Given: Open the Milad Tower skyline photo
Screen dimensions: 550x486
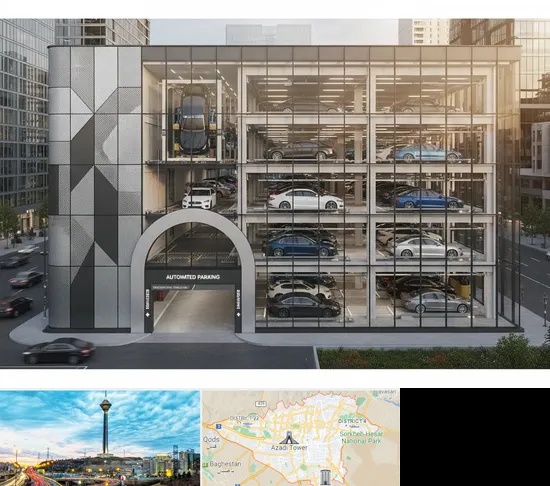Looking at the screenshot, I should pyautogui.click(x=100, y=438).
